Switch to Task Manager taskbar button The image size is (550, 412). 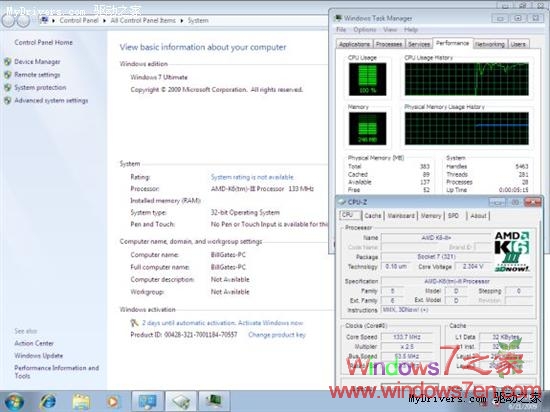[x=214, y=401]
